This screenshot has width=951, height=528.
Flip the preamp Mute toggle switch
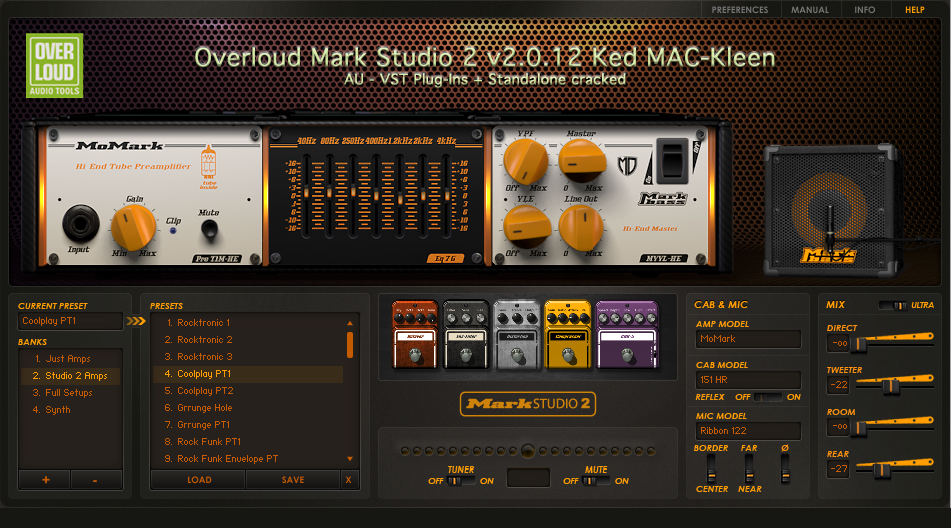pos(209,229)
